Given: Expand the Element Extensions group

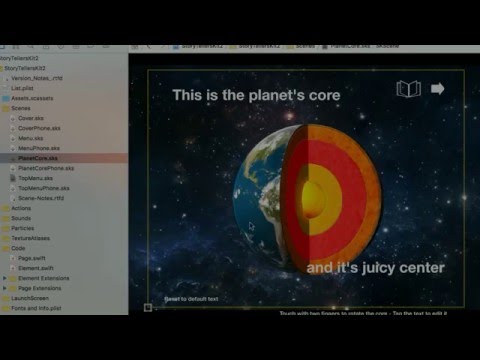Looking at the screenshot, I should click(5, 278).
